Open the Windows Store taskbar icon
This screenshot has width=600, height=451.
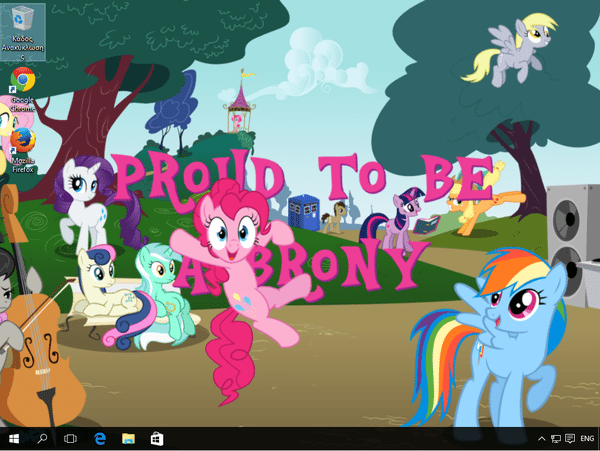(157, 439)
